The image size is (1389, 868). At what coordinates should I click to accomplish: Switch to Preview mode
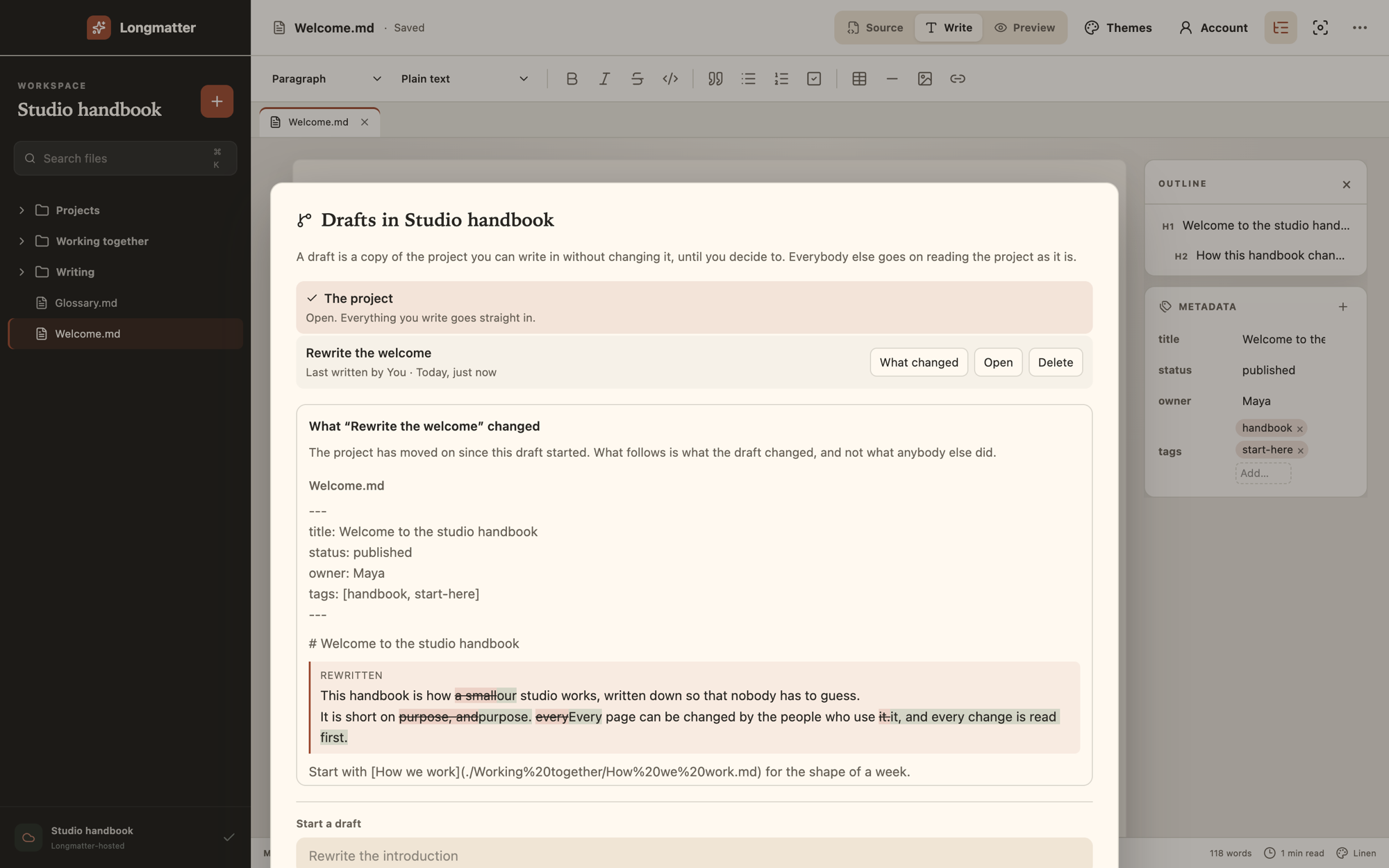[1024, 28]
